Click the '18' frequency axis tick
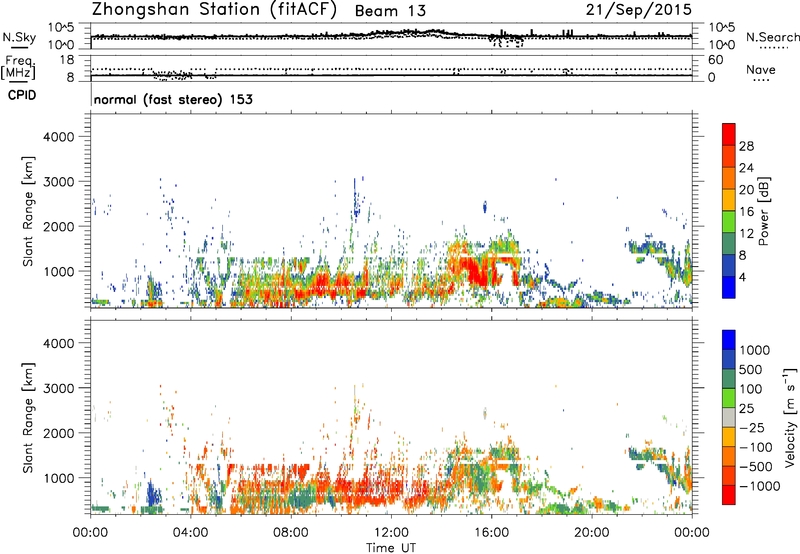 click(x=67, y=60)
